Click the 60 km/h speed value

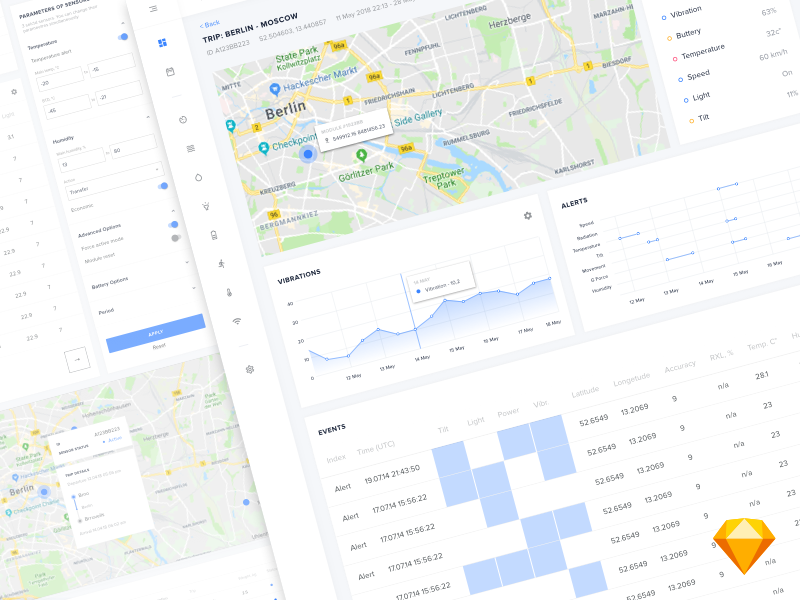pyautogui.click(x=773, y=55)
